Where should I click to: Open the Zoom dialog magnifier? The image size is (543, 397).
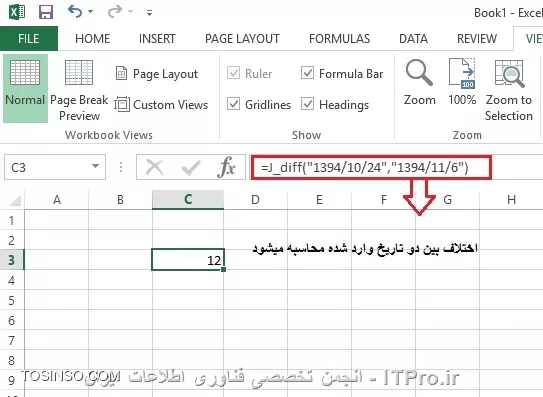point(419,82)
